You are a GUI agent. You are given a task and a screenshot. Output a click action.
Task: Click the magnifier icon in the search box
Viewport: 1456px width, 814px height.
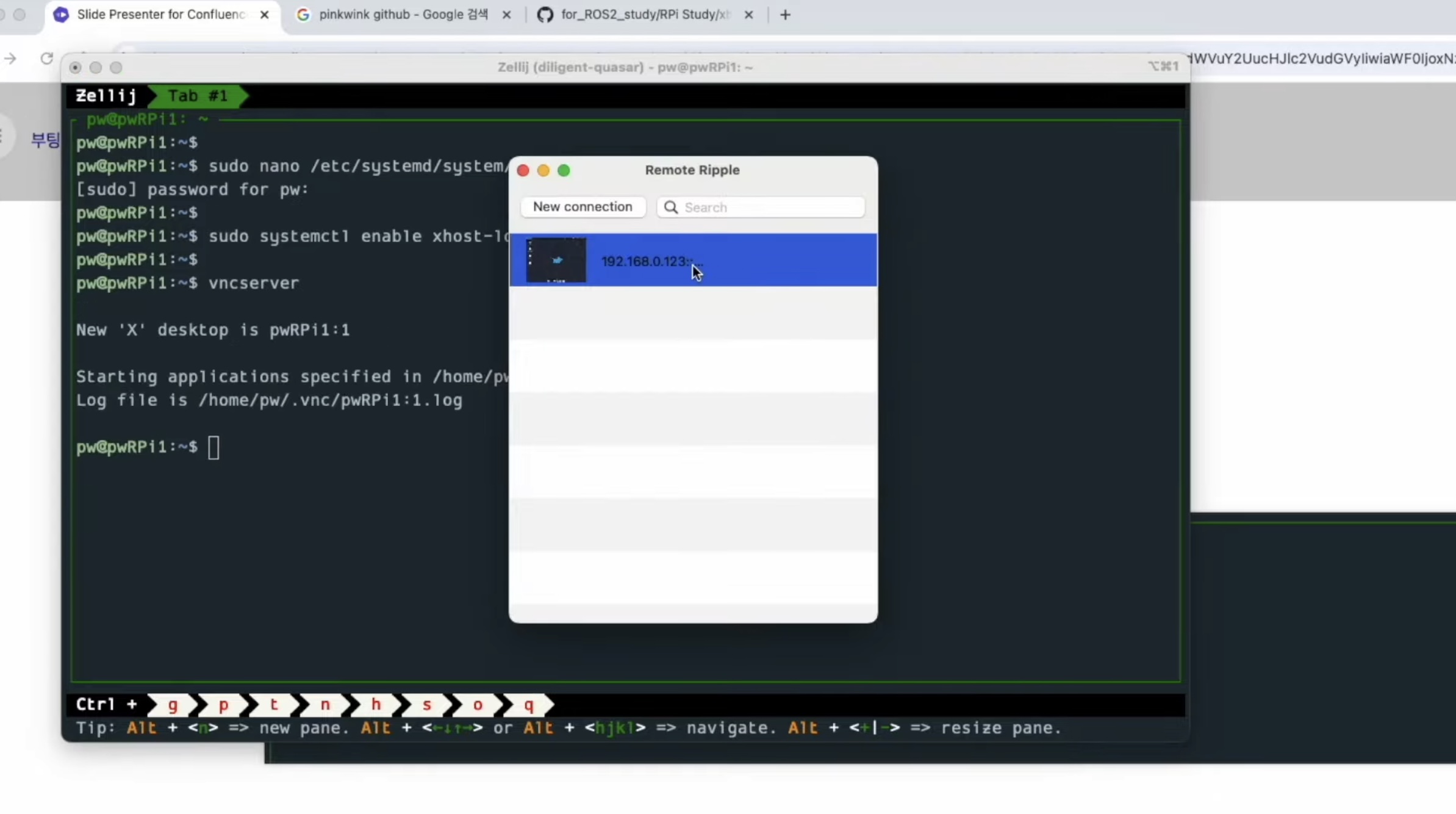(x=670, y=207)
